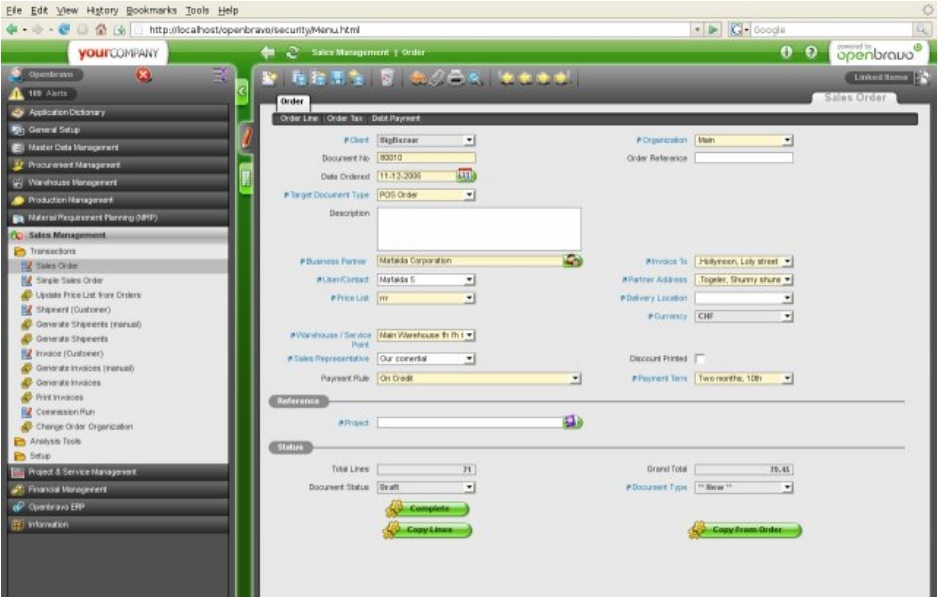This screenshot has height=597, width=938.
Task: Click the browser home icon
Action: coord(101,29)
